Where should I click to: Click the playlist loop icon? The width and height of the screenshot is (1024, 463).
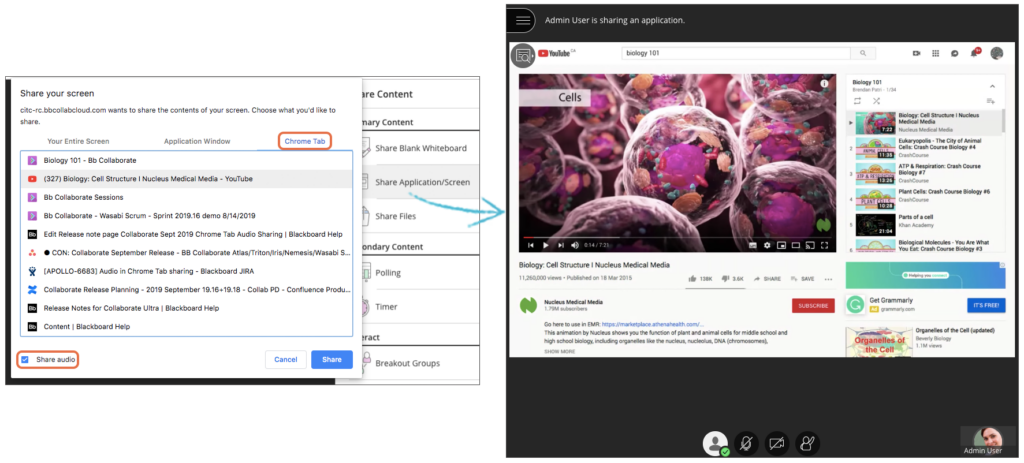pos(857,101)
